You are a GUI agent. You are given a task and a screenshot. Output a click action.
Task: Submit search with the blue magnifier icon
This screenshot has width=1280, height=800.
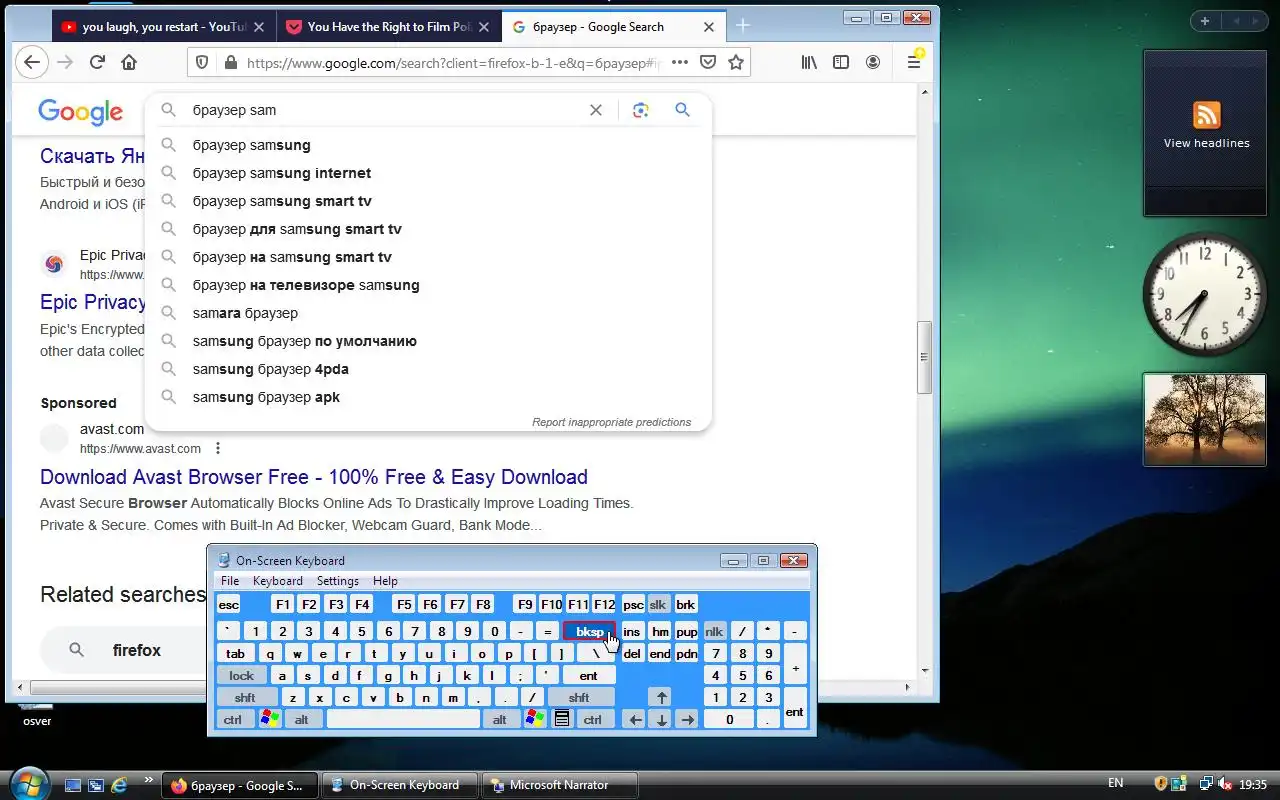coord(682,110)
